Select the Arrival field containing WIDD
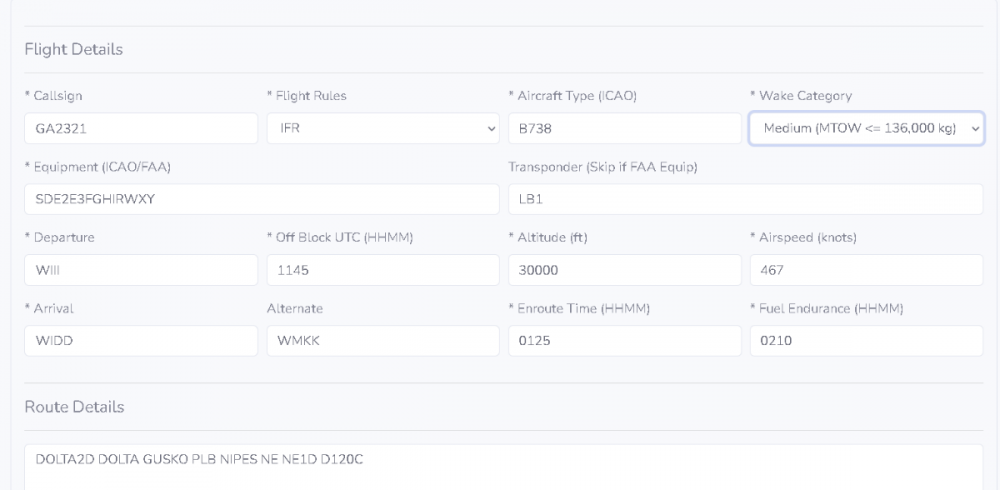1000x490 pixels. 141,341
